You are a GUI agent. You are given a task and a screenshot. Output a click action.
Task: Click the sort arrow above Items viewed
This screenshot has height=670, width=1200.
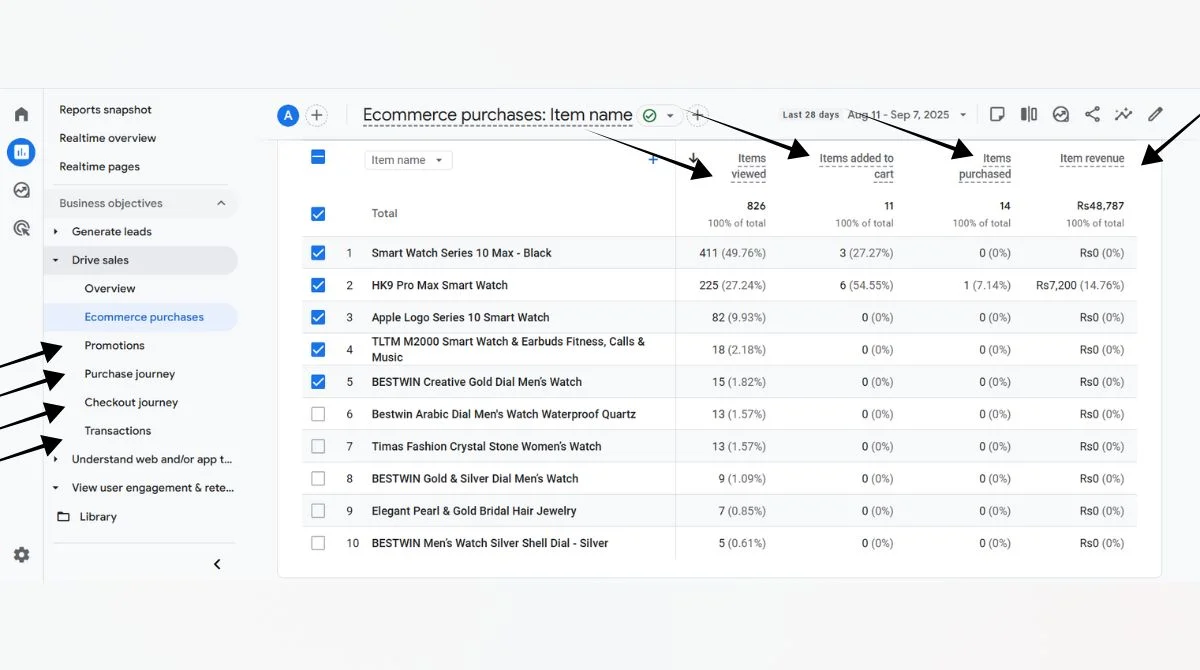(x=694, y=158)
